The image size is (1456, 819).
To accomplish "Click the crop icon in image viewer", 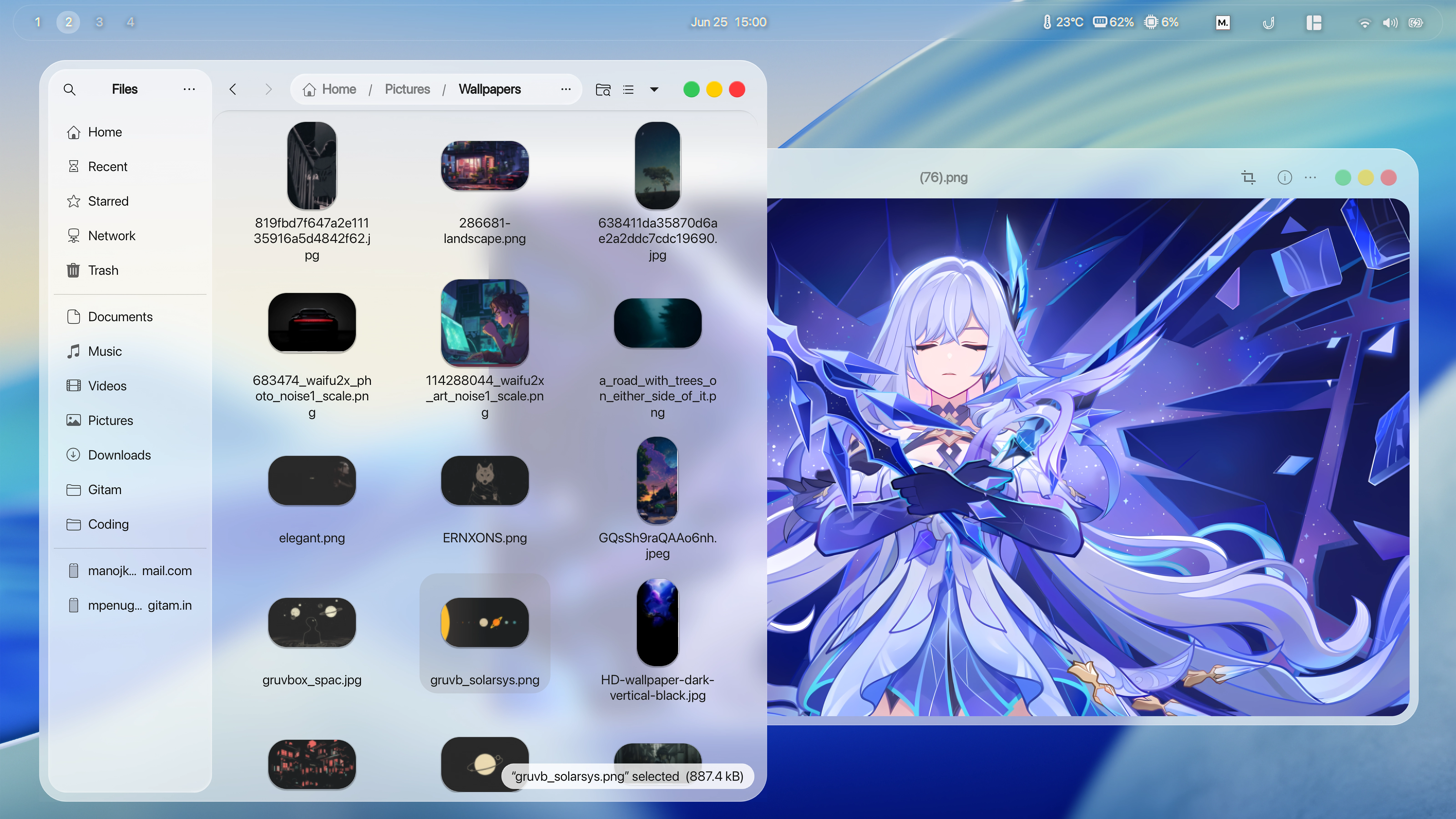I will (1248, 177).
